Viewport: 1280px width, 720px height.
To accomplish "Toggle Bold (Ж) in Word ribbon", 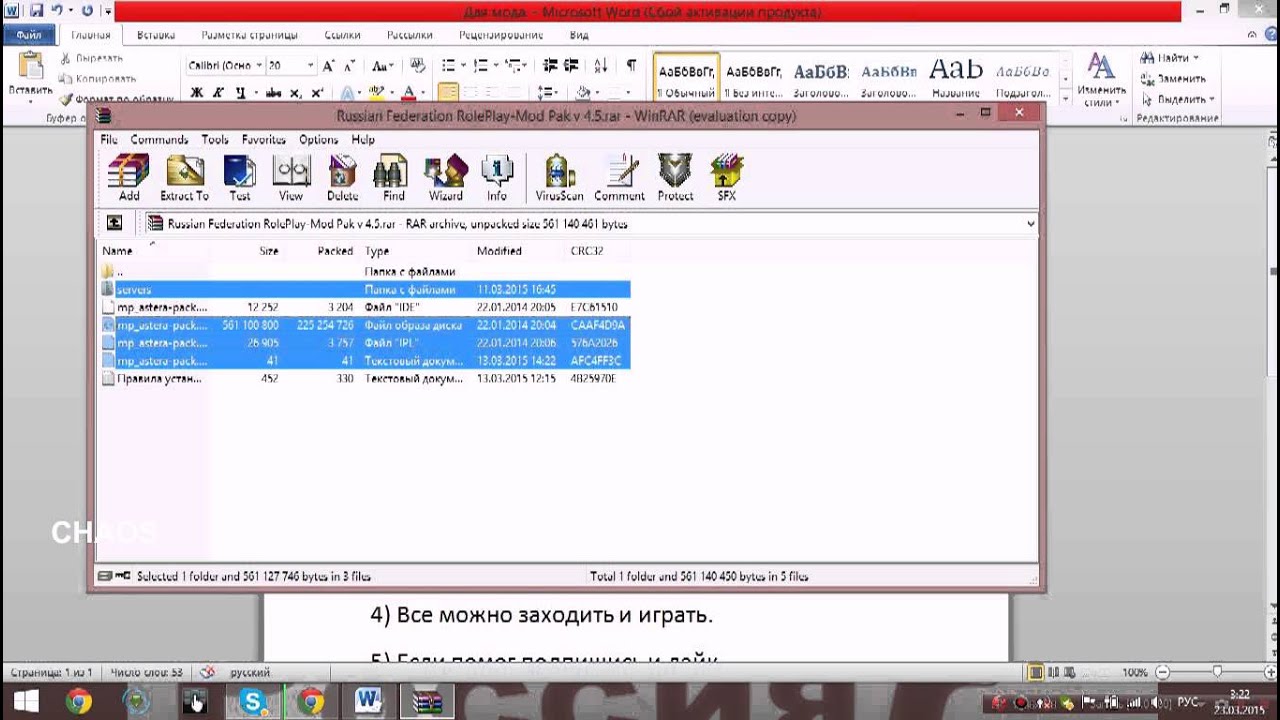I will [197, 93].
